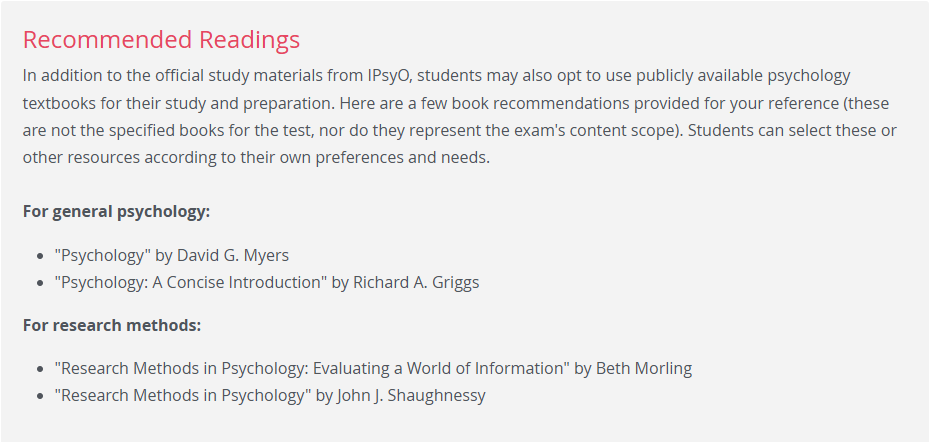This screenshot has height=442, width=929.
Task: Click the Richard A. Griggs book entry
Action: point(267,282)
